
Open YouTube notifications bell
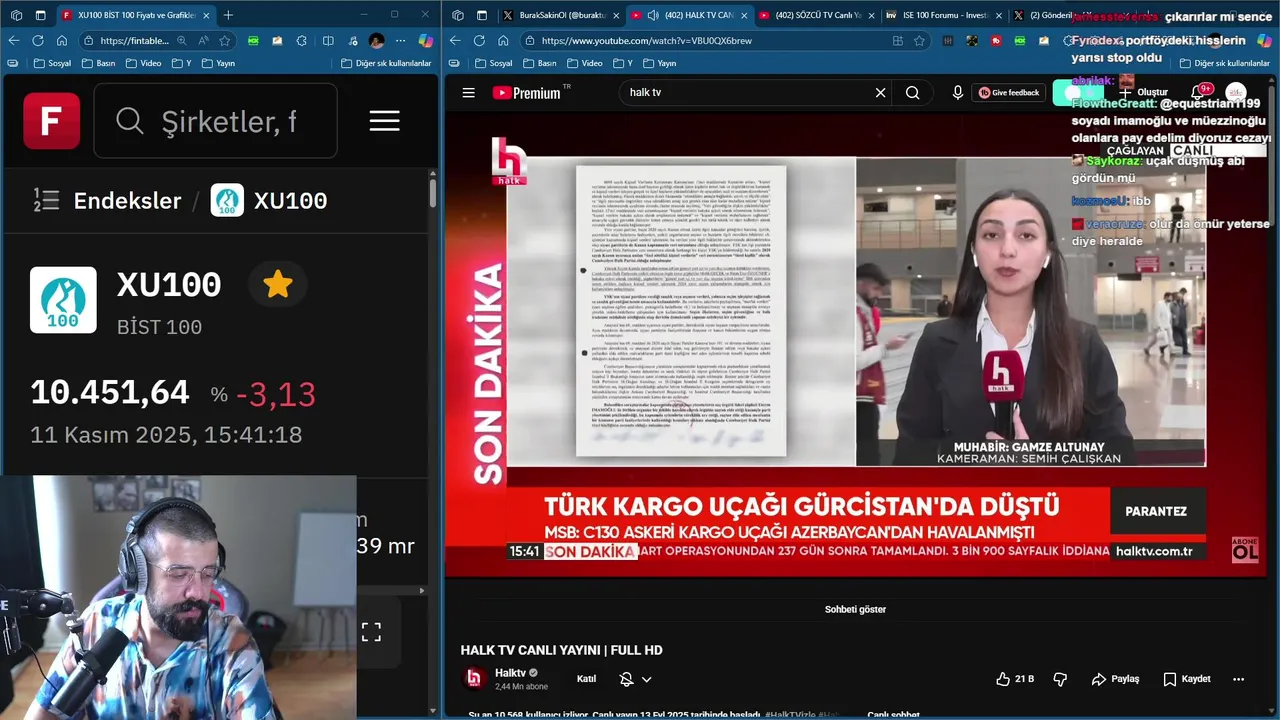pos(1197,92)
